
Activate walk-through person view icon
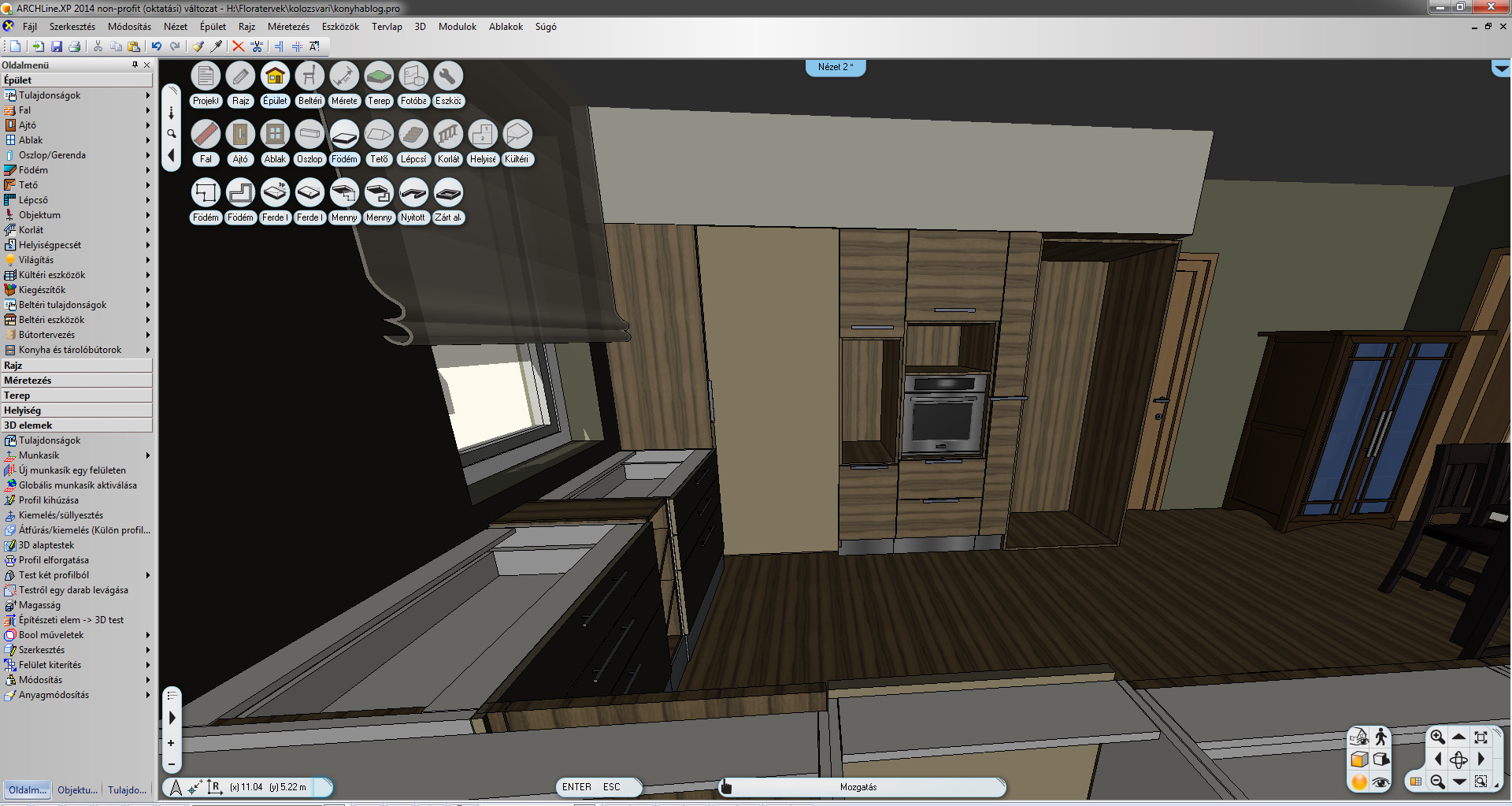(1380, 737)
